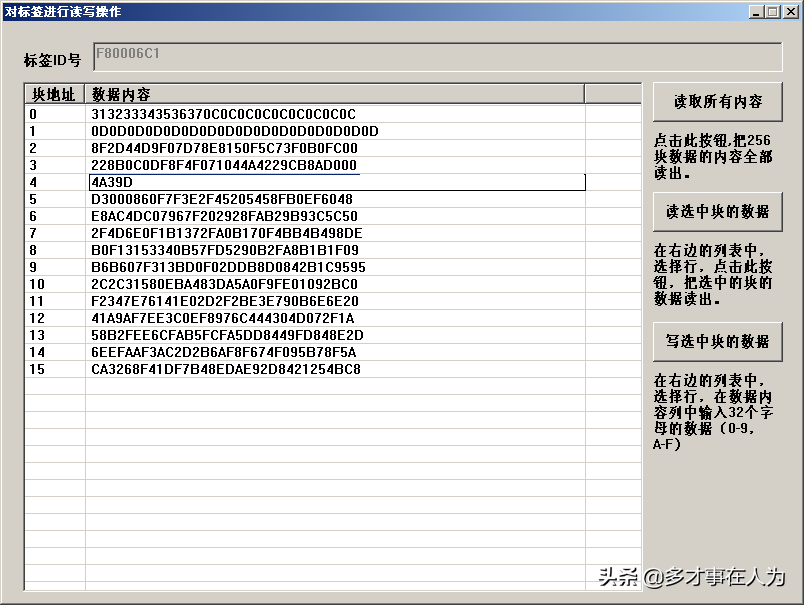Click the 数据内容 column header

[x=334, y=94]
